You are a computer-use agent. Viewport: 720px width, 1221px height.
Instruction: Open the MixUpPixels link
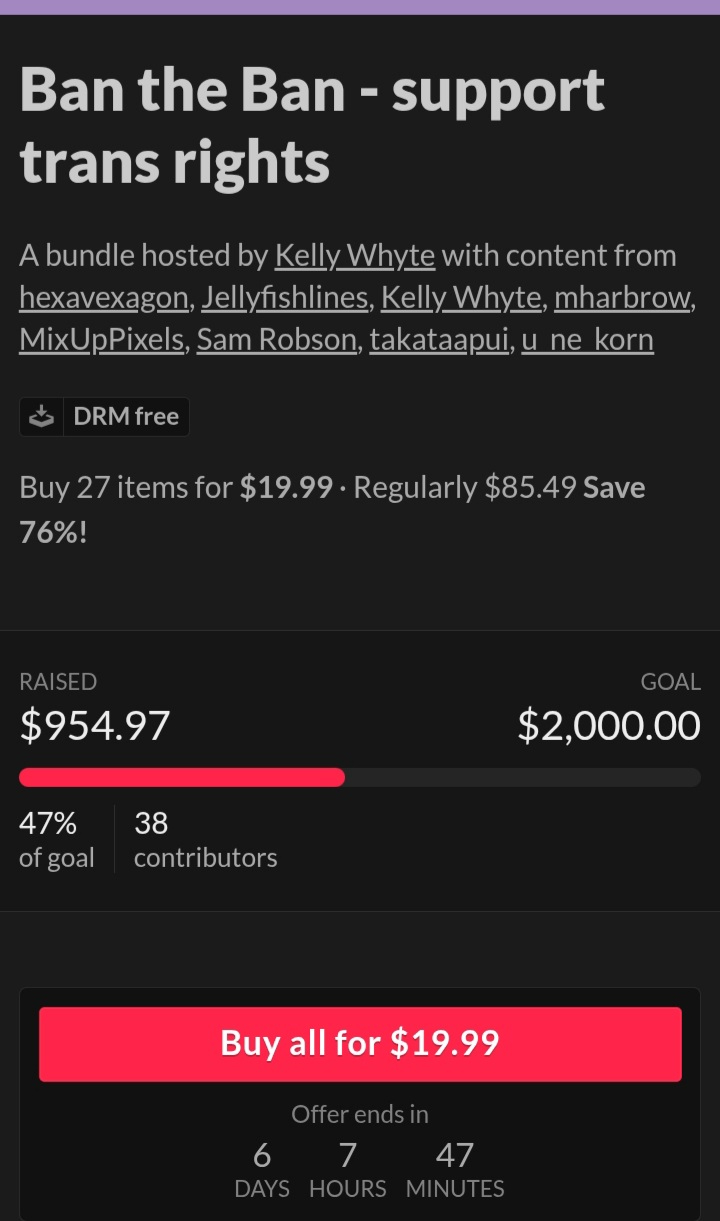[x=102, y=340]
